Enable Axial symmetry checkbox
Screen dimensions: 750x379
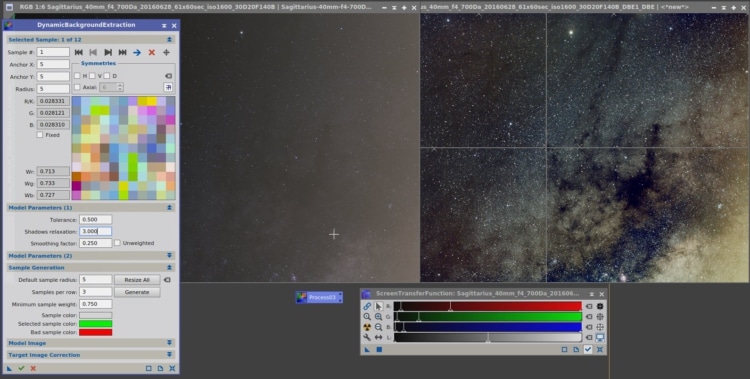77,87
